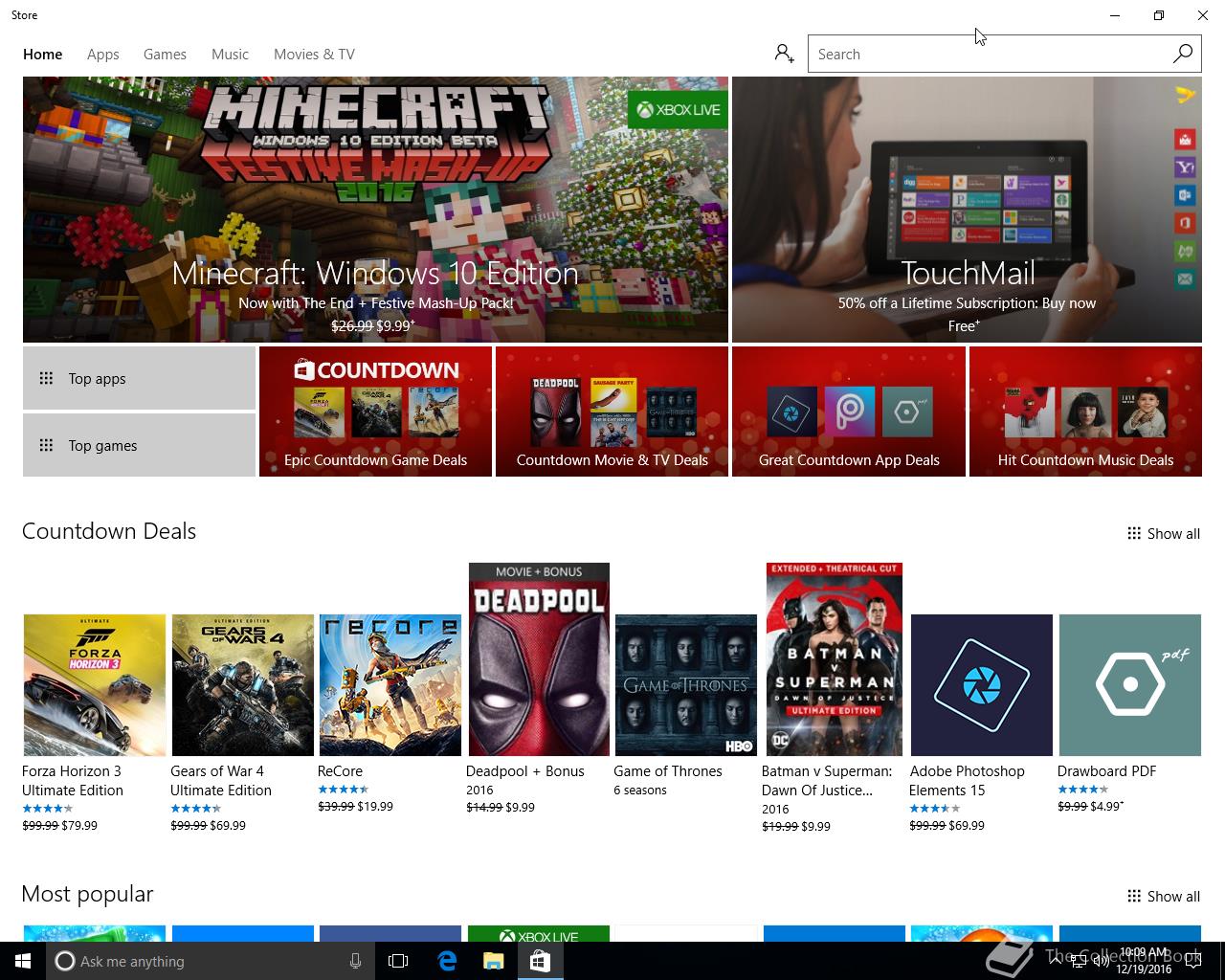Click Gears of War 4 price $69.99
The height and width of the screenshot is (980, 1225).
[x=227, y=825]
